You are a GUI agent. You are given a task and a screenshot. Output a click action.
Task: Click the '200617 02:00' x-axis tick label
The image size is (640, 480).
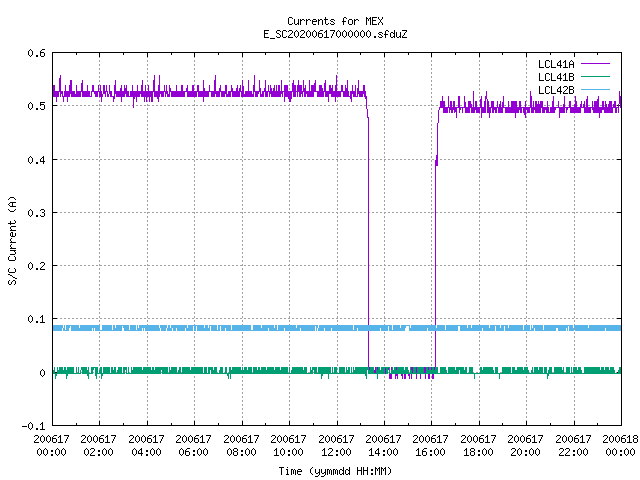(98, 445)
